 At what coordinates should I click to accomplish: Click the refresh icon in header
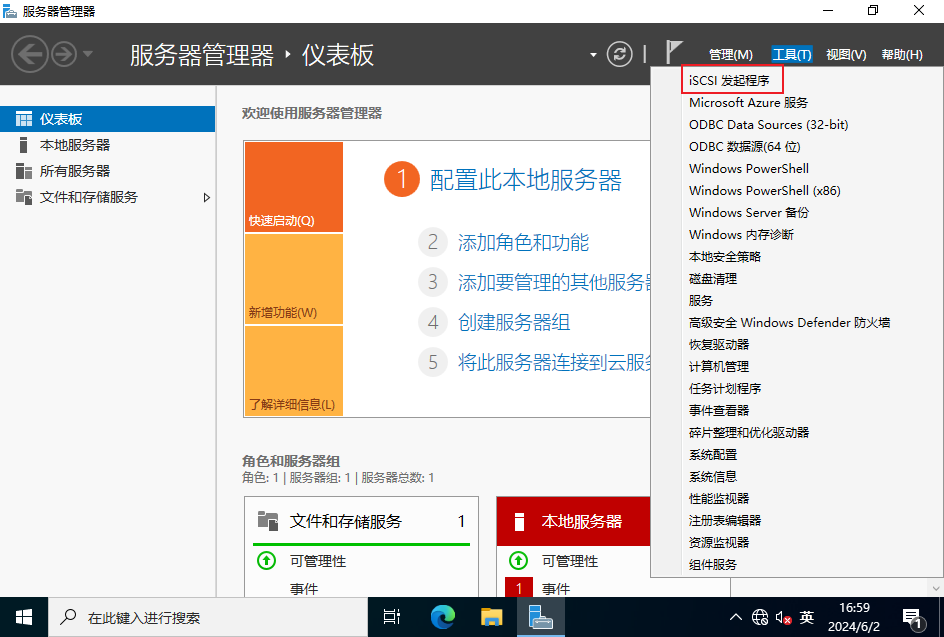pyautogui.click(x=620, y=54)
